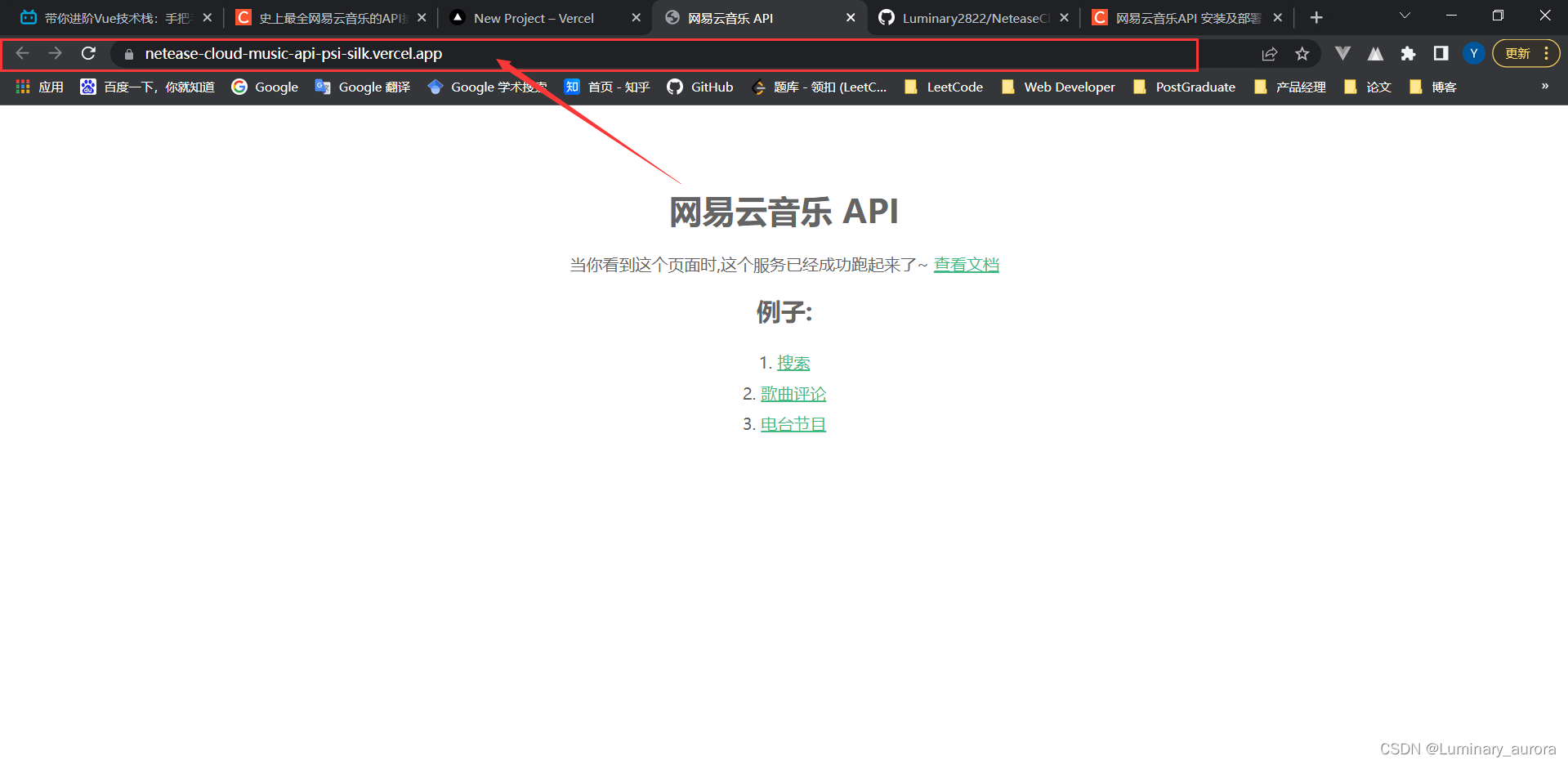The image size is (1568, 765).
Task: Reload the current page
Action: [x=88, y=54]
